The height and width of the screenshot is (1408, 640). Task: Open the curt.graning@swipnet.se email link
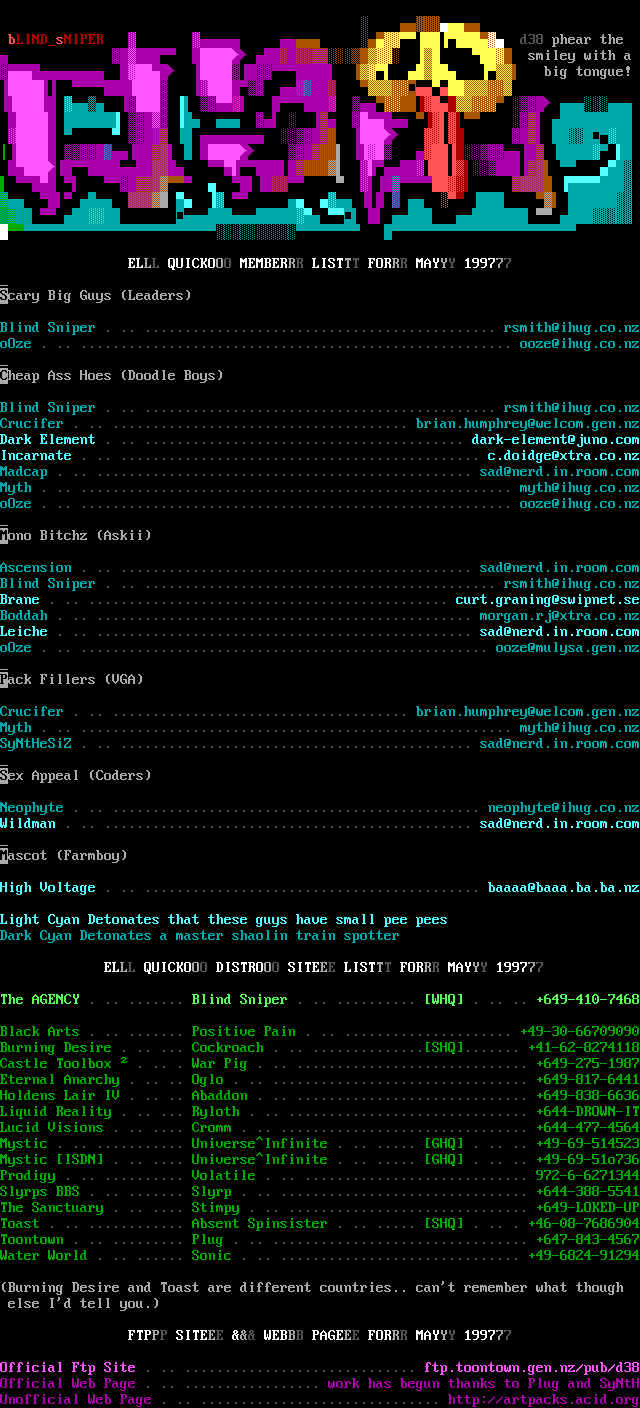(x=547, y=600)
